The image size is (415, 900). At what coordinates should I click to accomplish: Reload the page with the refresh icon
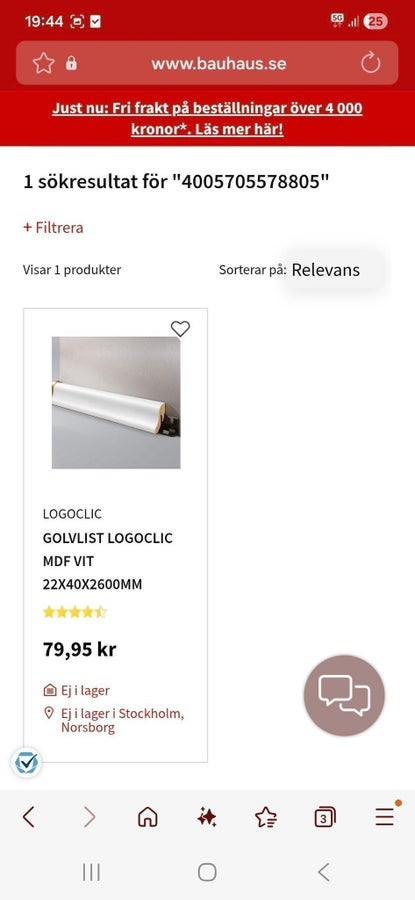371,63
